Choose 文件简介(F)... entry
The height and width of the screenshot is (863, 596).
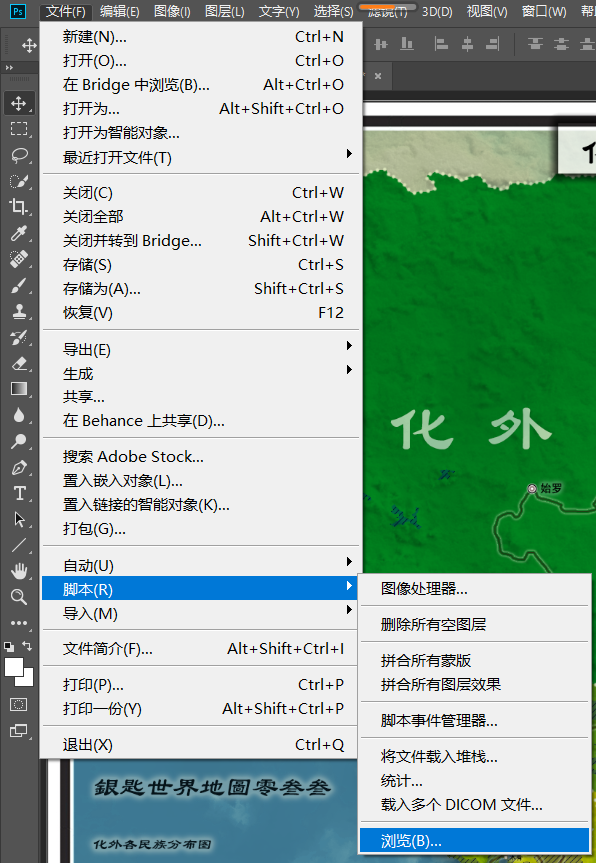(201, 649)
